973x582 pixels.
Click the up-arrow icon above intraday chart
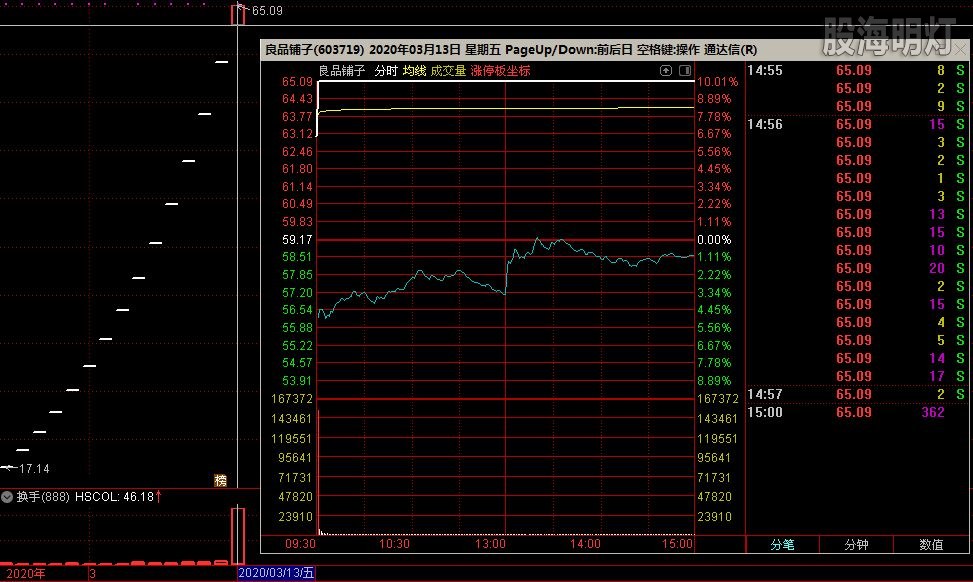(x=666, y=71)
